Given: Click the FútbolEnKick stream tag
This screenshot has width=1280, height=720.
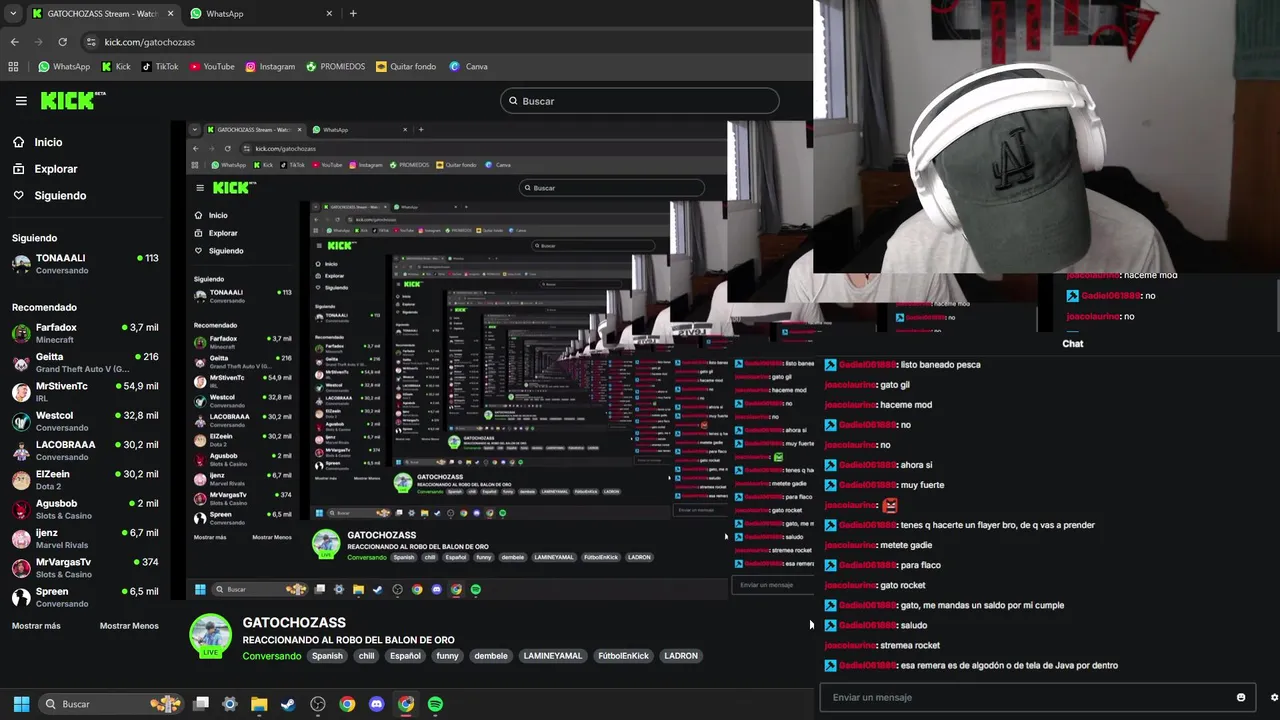Looking at the screenshot, I should click(x=623, y=656).
